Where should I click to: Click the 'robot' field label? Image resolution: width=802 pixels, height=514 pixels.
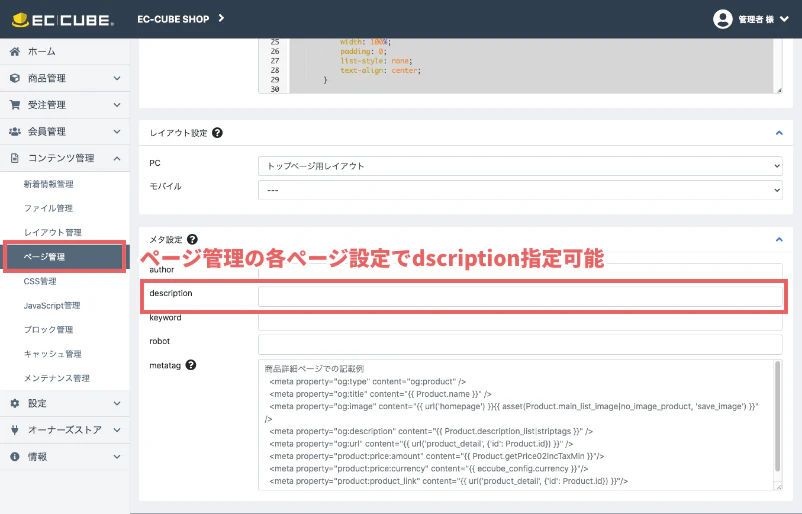click(x=160, y=341)
